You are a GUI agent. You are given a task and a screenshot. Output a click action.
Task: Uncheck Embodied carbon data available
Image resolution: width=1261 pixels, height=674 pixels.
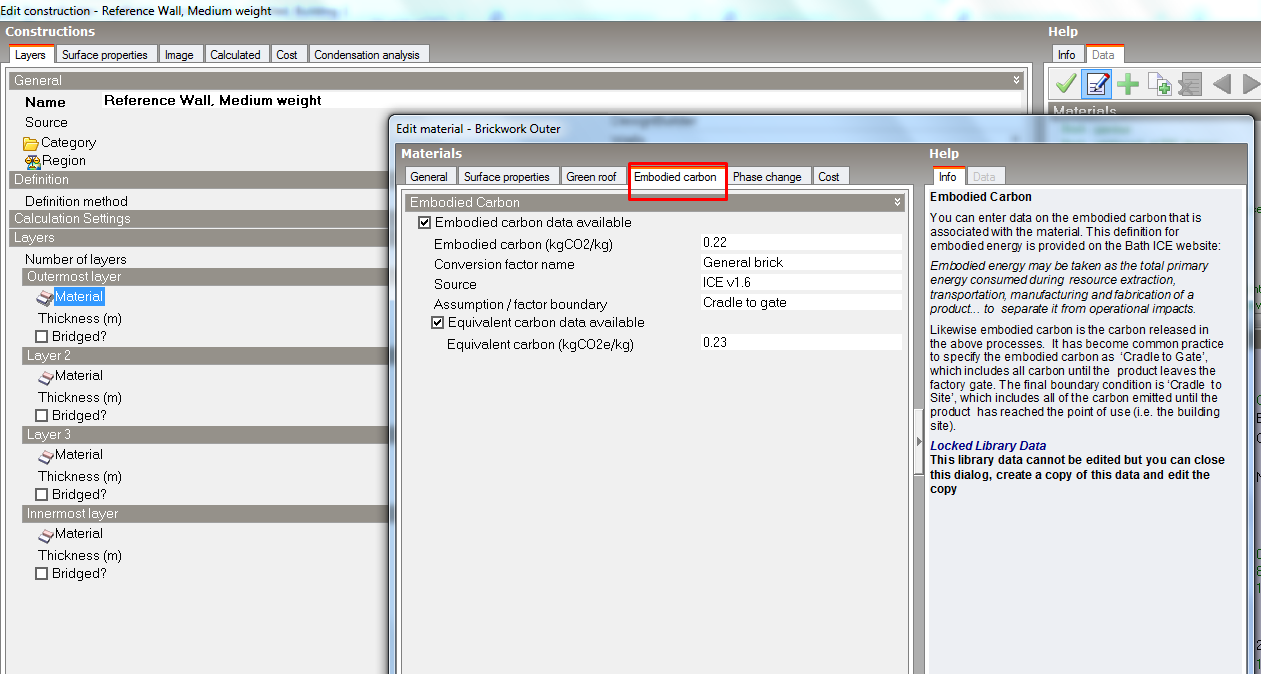(x=424, y=223)
